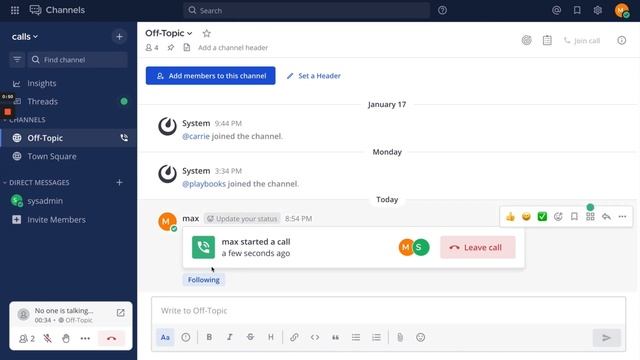This screenshot has width=640, height=360.
Task: Open emoji picker in composer
Action: 420,337
